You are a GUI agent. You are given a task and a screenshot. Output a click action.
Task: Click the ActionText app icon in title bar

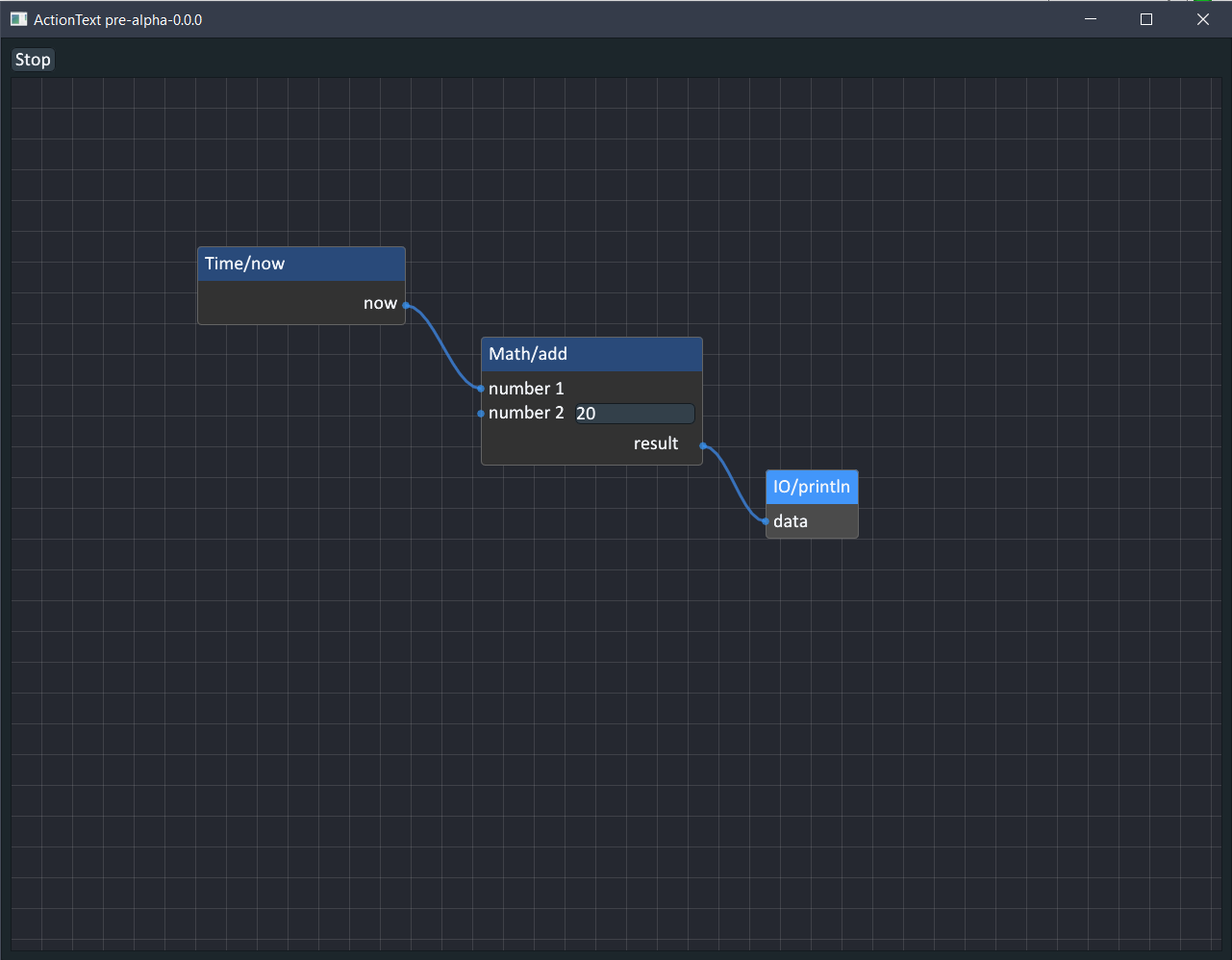[x=18, y=19]
